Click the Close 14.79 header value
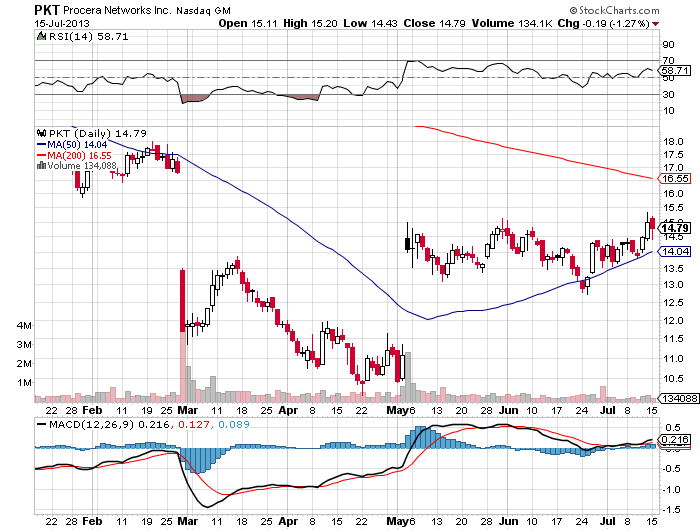 pos(435,23)
